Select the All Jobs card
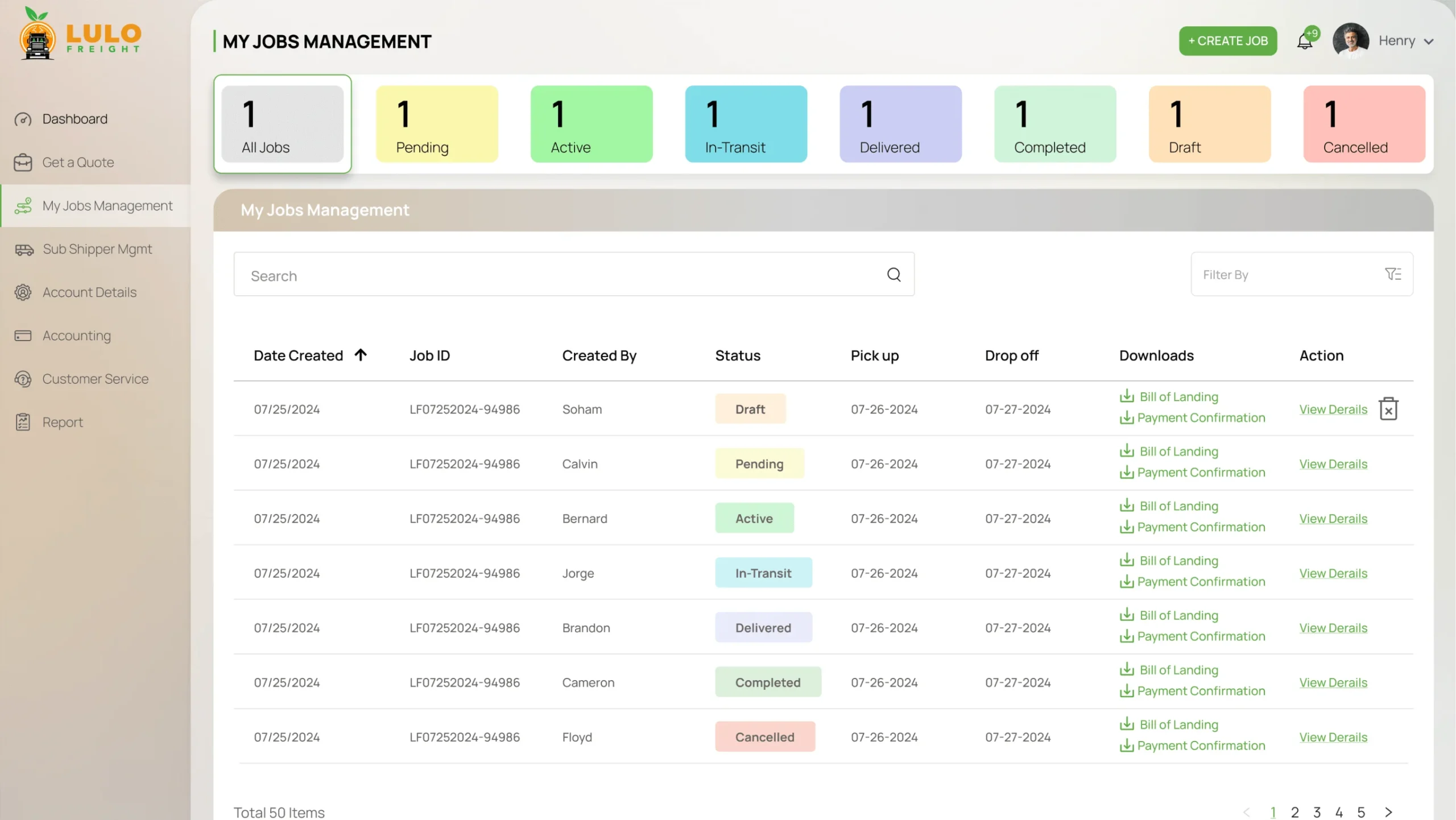The width and height of the screenshot is (1456, 820). [x=283, y=124]
